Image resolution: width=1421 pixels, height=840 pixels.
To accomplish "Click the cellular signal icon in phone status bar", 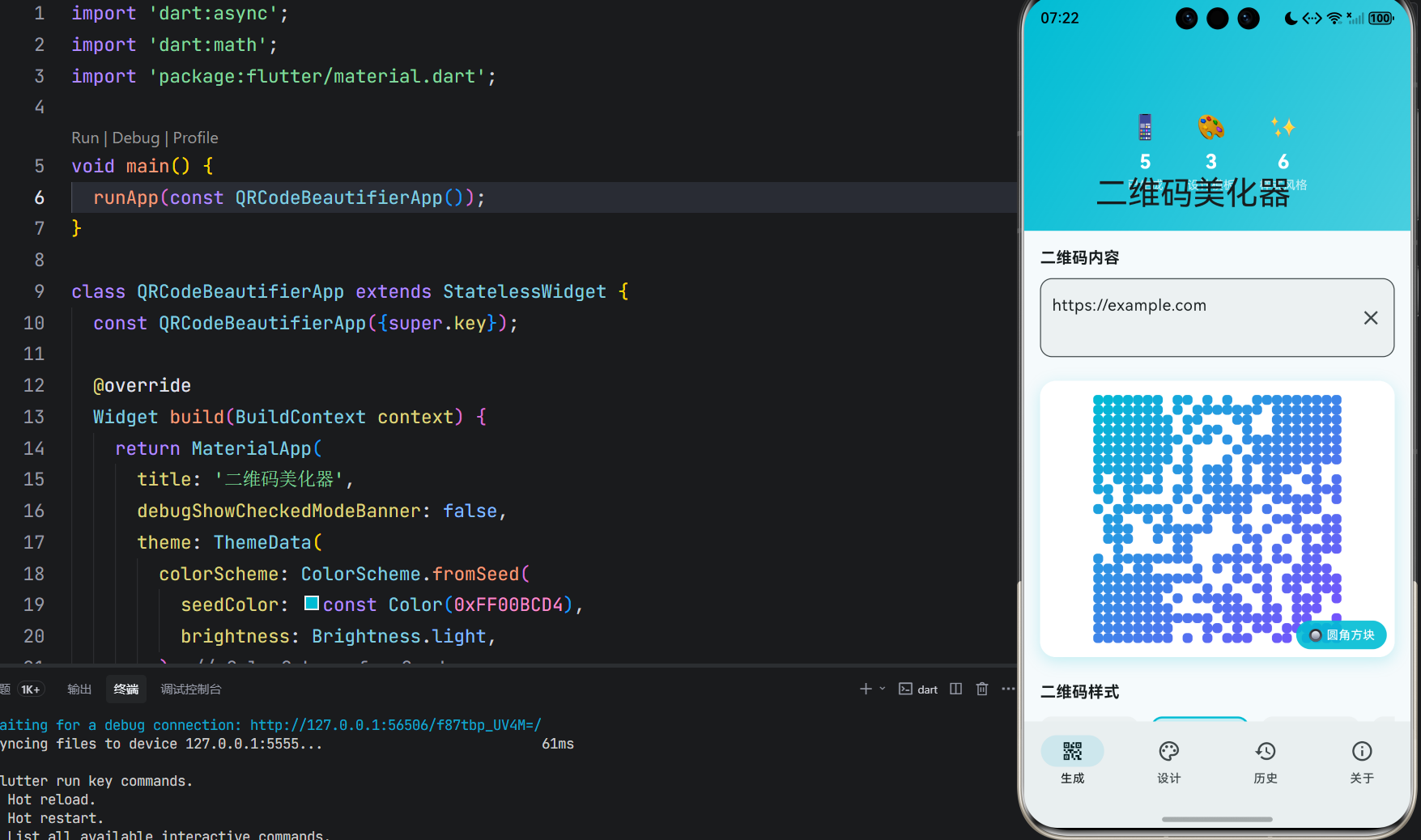I will pos(1355,18).
